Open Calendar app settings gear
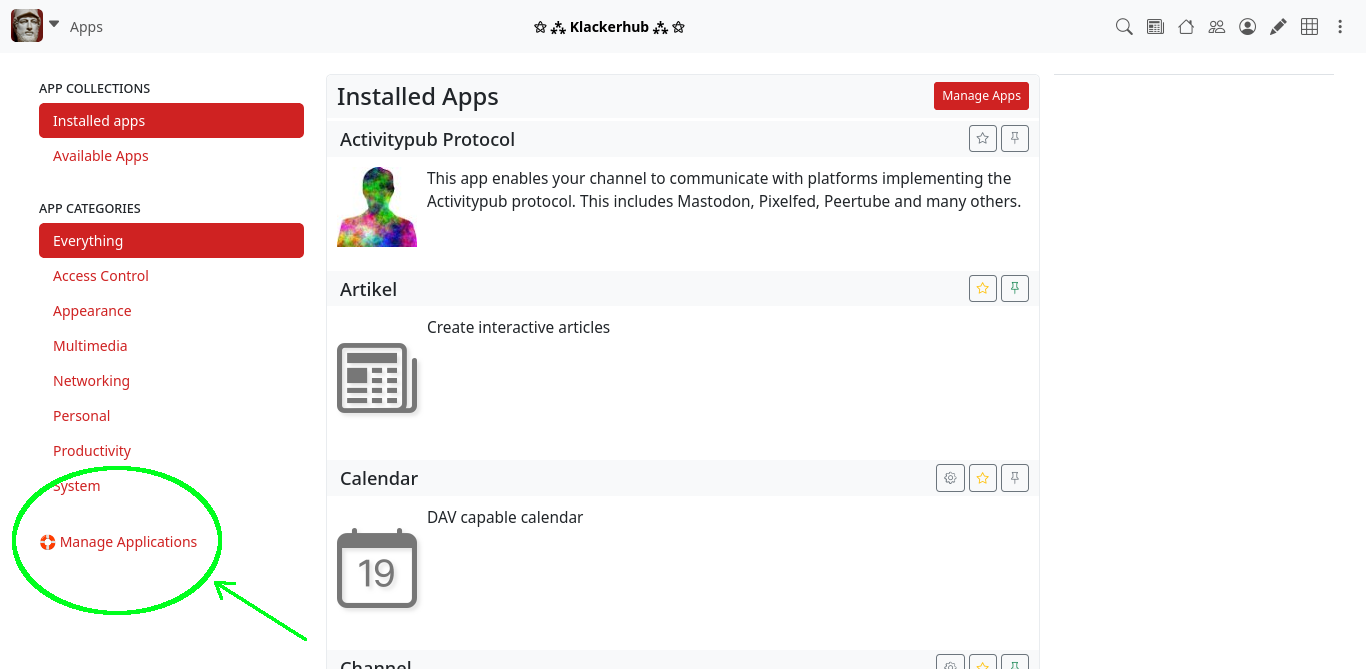Viewport: 1366px width, 669px height. 950,478
